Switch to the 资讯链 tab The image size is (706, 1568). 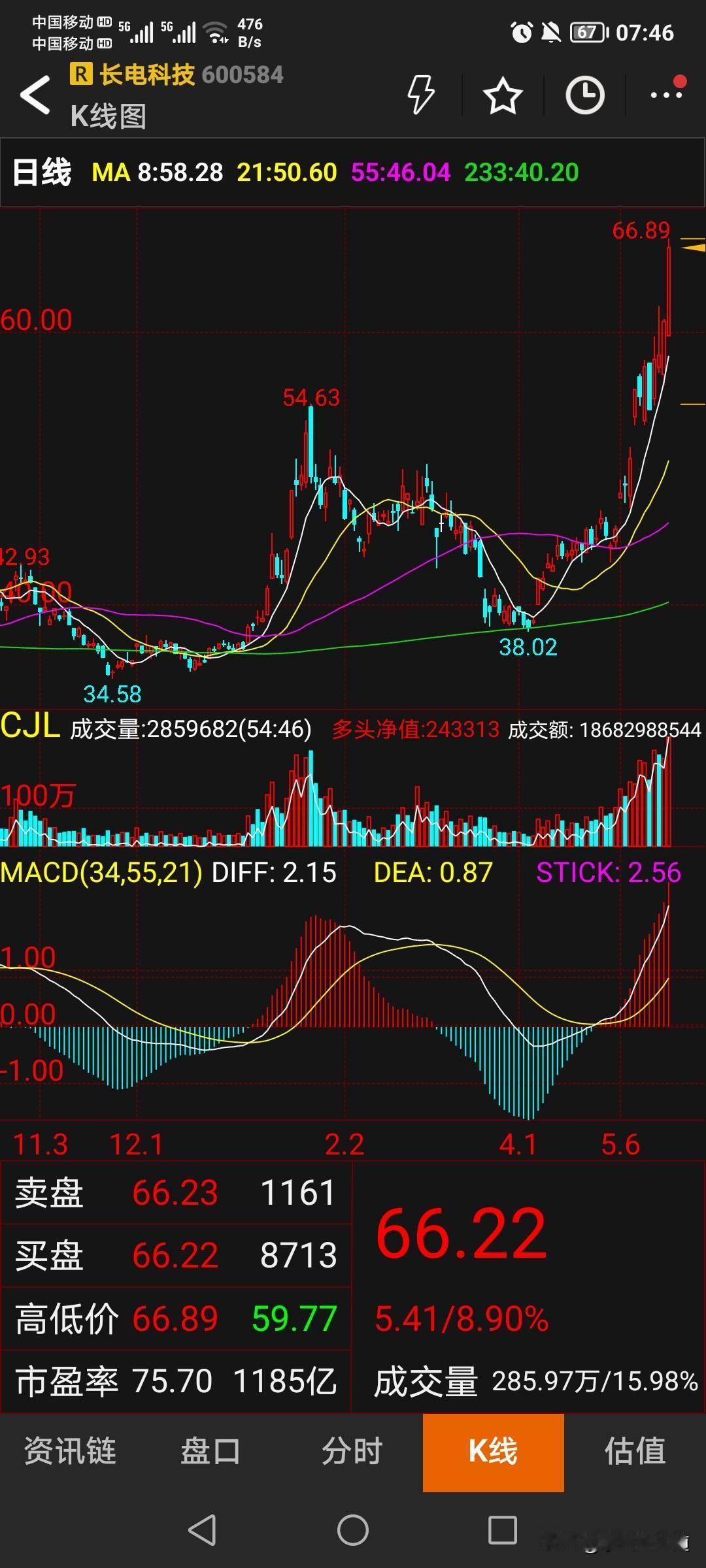pos(70,1451)
